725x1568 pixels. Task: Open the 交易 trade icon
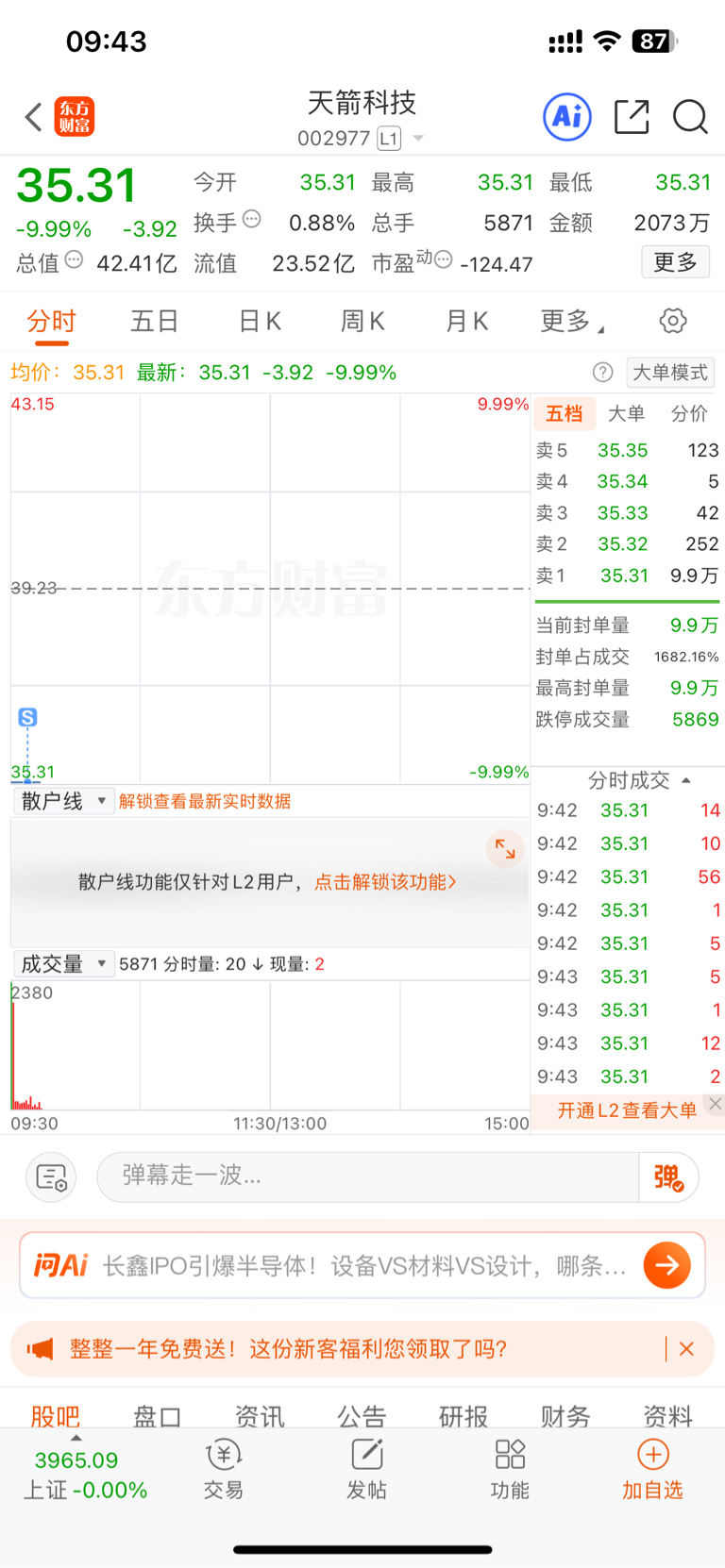(x=224, y=1470)
